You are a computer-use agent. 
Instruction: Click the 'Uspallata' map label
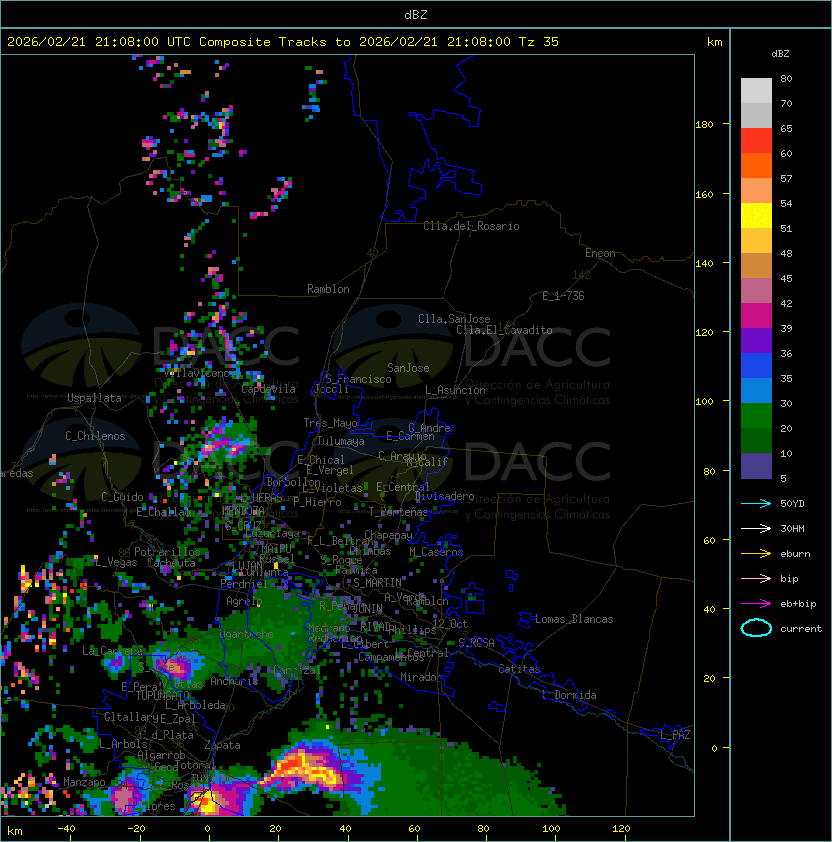pos(95,398)
